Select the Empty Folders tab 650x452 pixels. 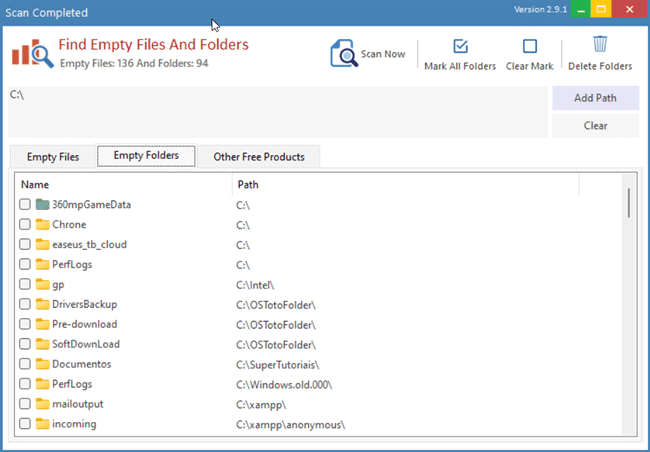coord(146,156)
